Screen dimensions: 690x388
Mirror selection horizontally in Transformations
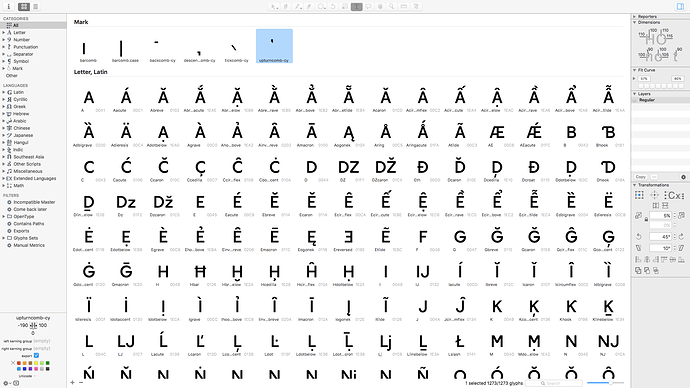pyautogui.click(x=656, y=205)
